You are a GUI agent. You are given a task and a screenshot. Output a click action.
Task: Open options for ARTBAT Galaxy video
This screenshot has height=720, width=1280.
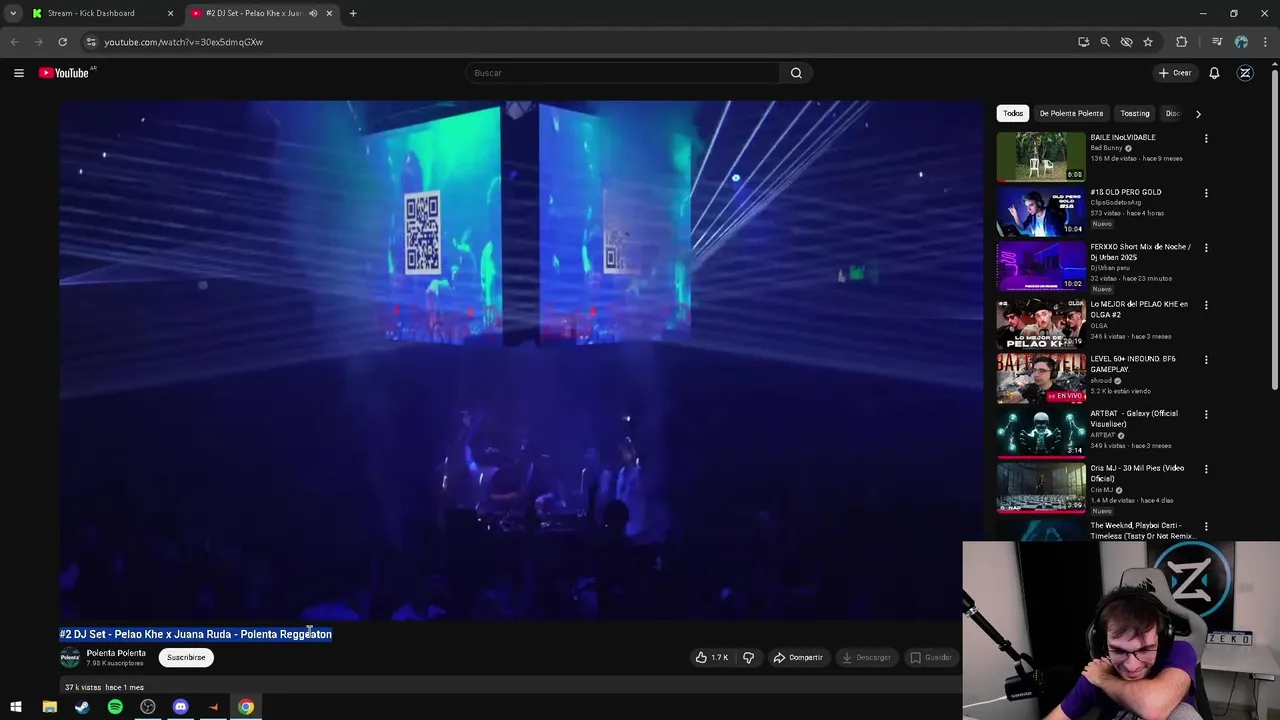click(1206, 414)
